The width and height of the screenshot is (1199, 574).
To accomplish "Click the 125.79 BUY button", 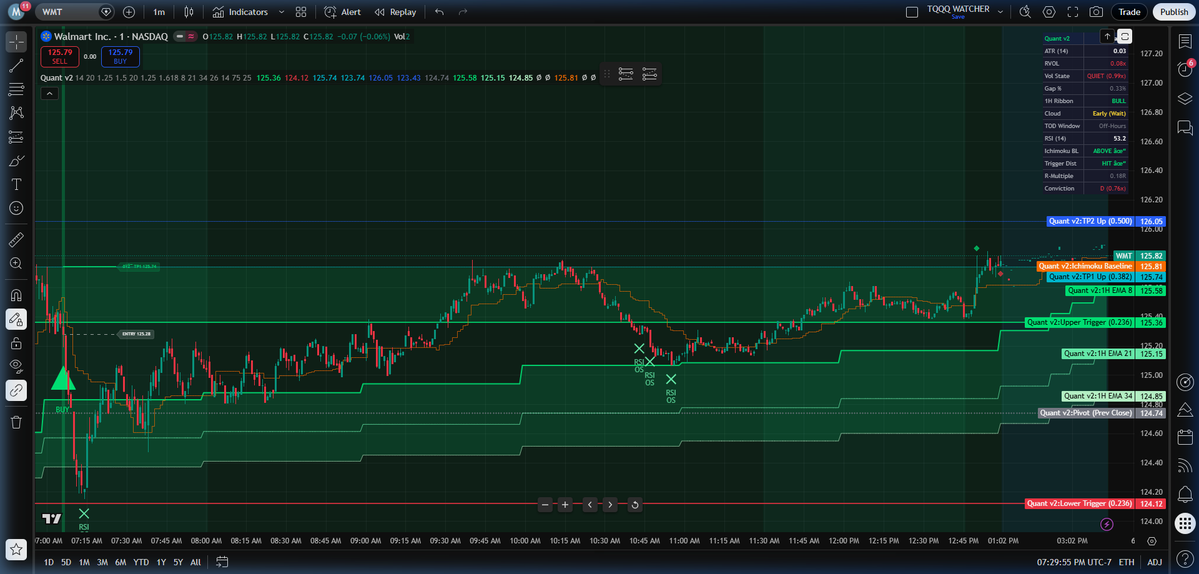I will point(121,56).
